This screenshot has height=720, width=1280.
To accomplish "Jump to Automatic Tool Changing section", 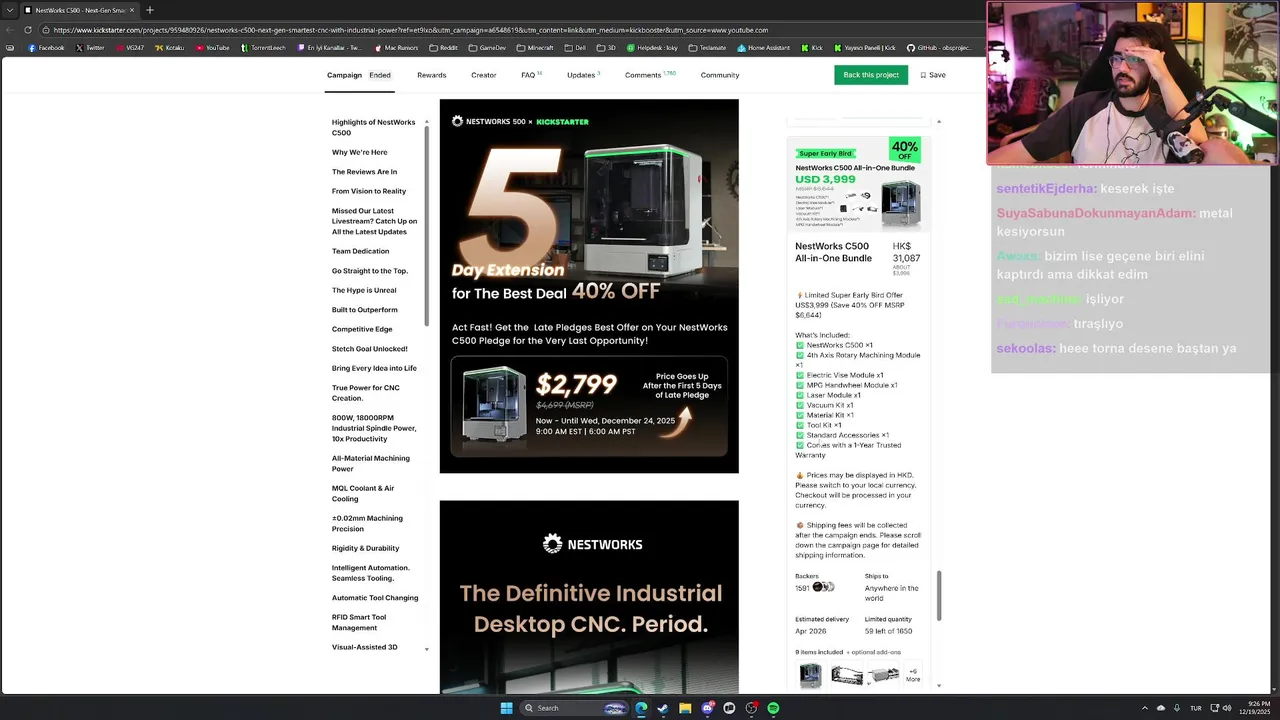I will point(375,598).
